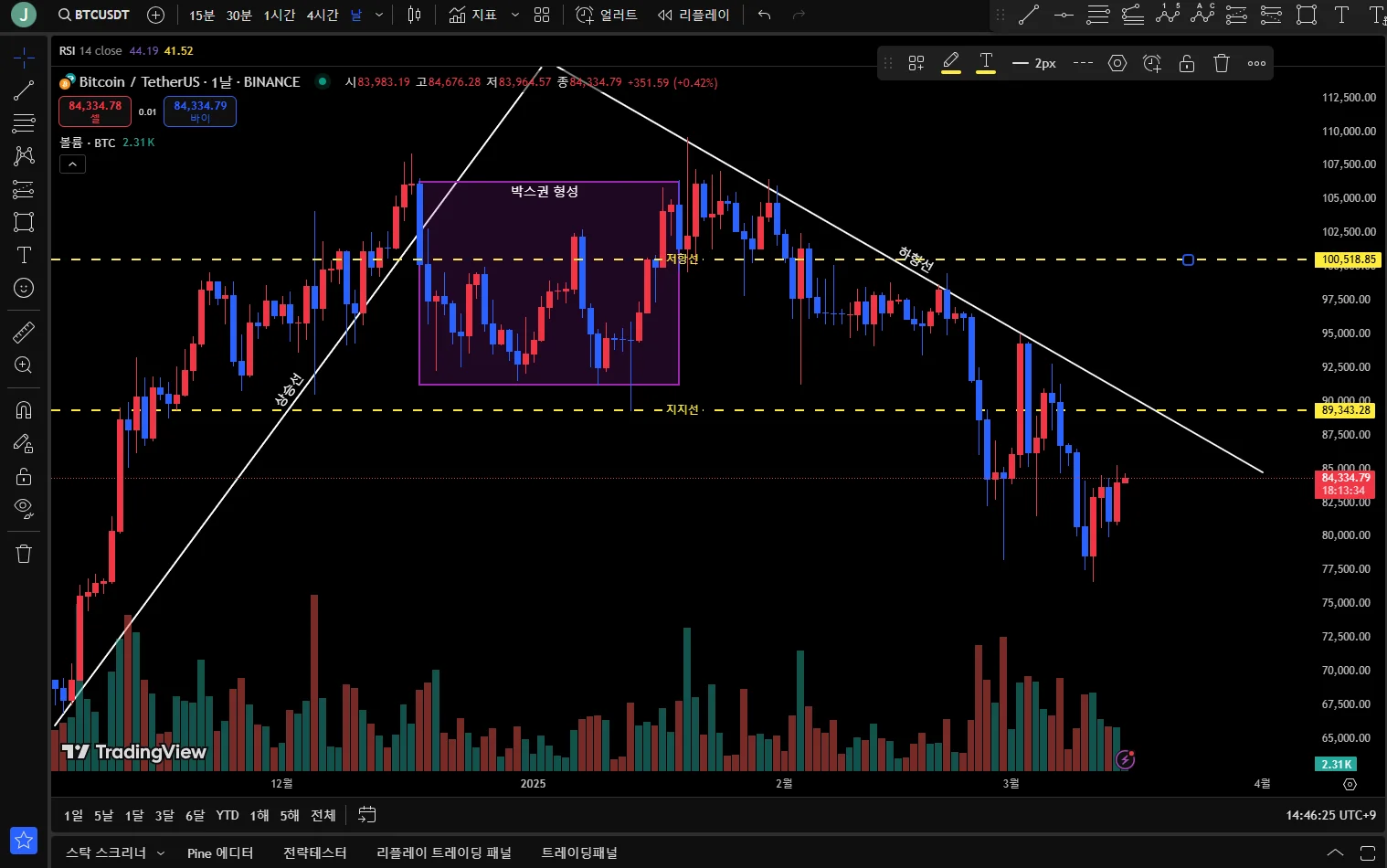Change the line color with the pencil swatch
This screenshot has width=1387, height=868.
(951, 63)
